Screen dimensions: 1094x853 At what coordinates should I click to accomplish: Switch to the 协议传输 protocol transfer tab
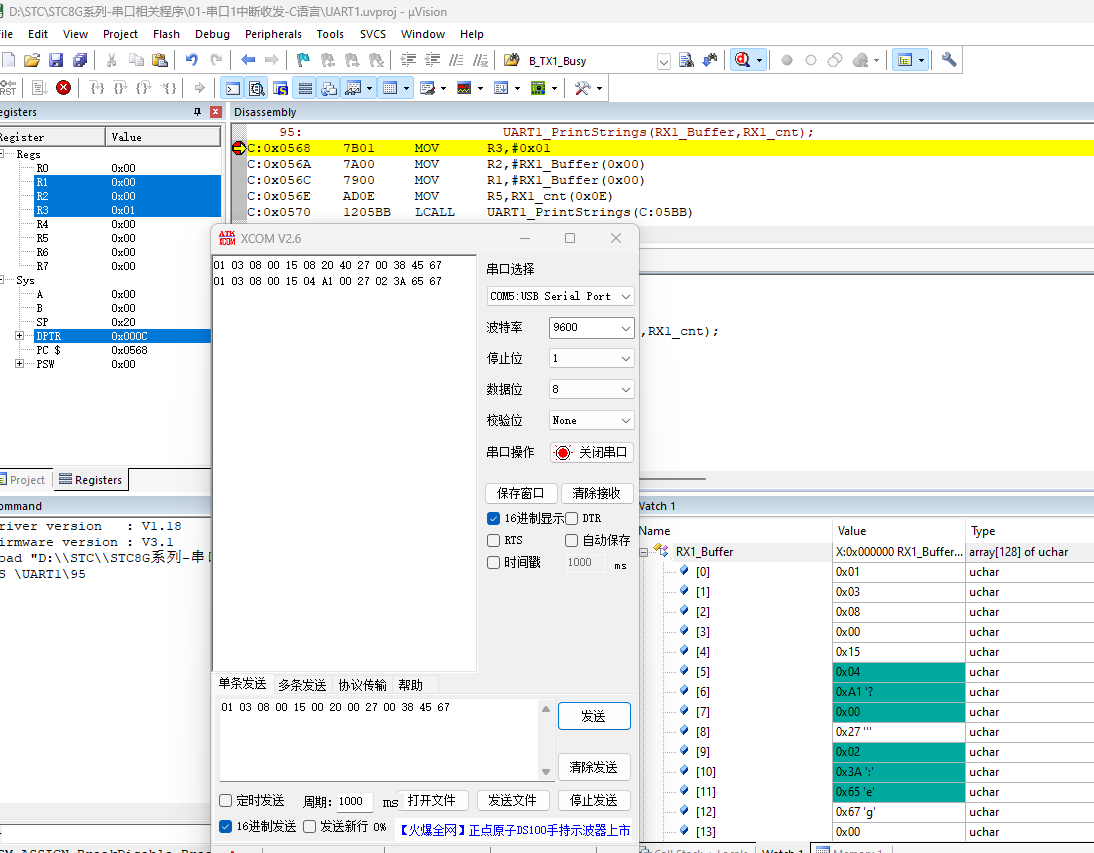point(362,685)
